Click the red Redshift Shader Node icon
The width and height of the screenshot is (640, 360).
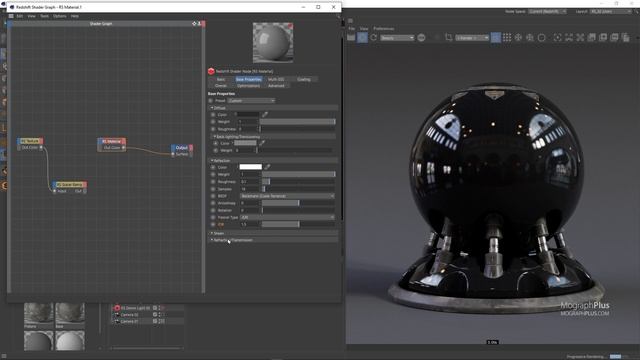click(x=211, y=71)
